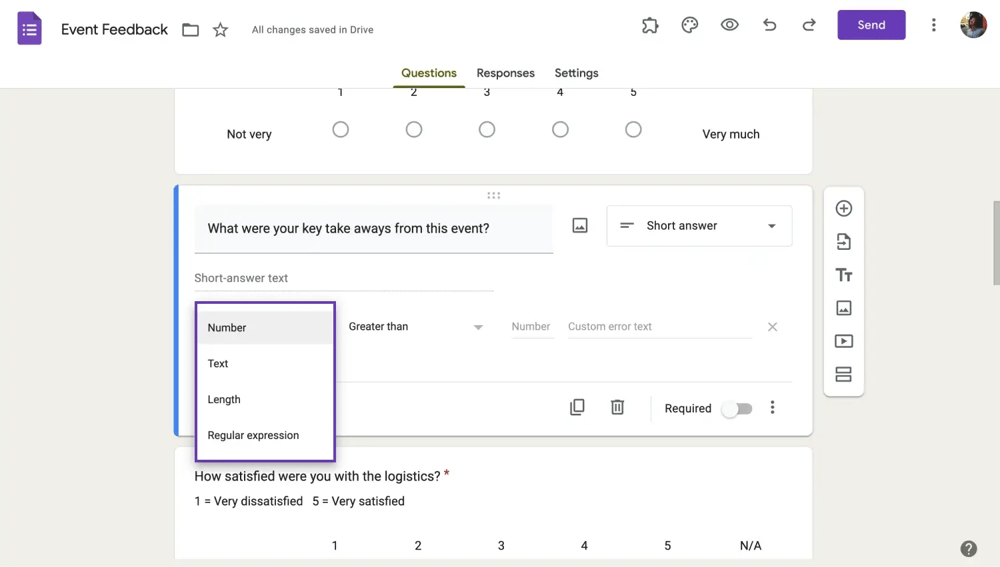Screen dimensions: 1000x567
Task: Add title and description via Tt icon
Action: pos(843,275)
